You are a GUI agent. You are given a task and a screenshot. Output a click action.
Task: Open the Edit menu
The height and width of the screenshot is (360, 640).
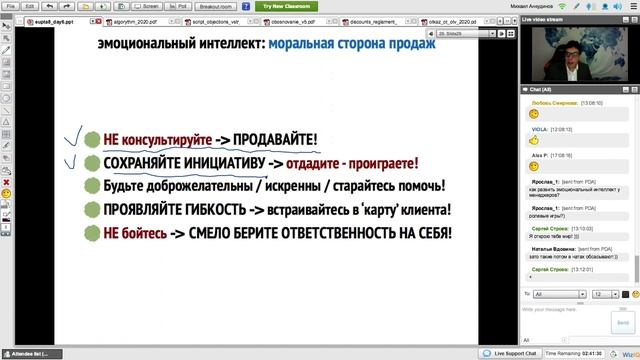pos(30,6)
